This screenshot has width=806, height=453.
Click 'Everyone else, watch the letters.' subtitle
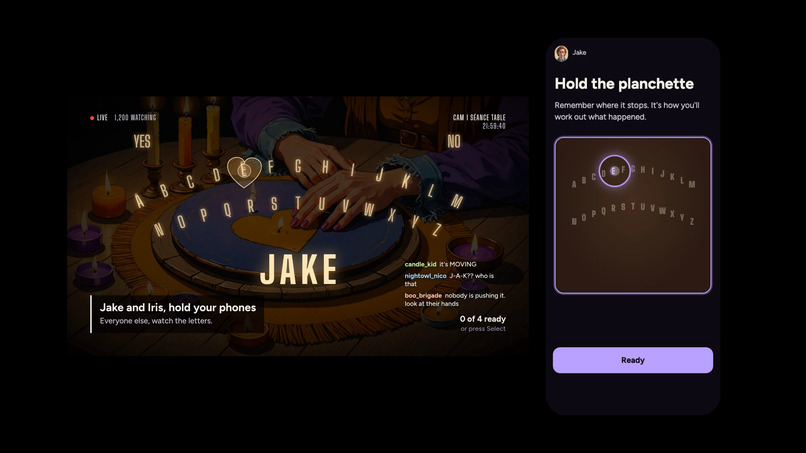tap(156, 321)
